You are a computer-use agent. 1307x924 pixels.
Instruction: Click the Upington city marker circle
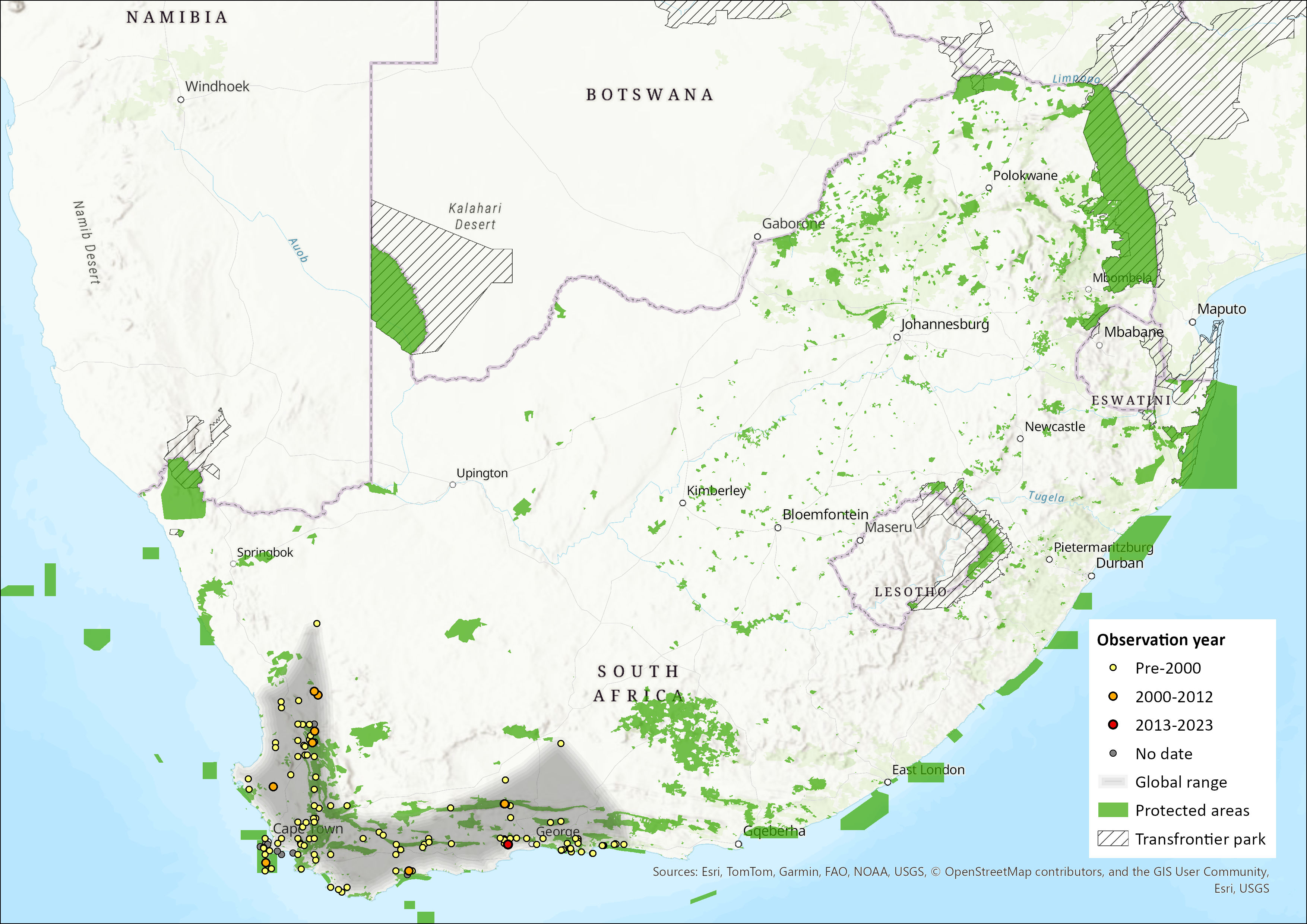click(453, 484)
